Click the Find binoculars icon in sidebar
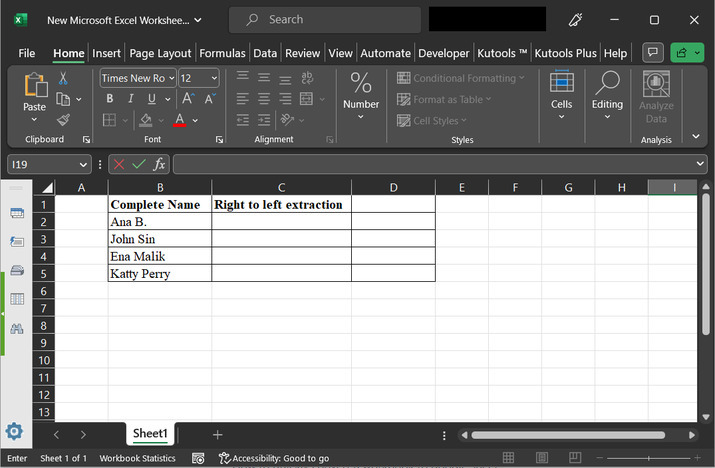Viewport: 715px width, 468px height. click(16, 327)
